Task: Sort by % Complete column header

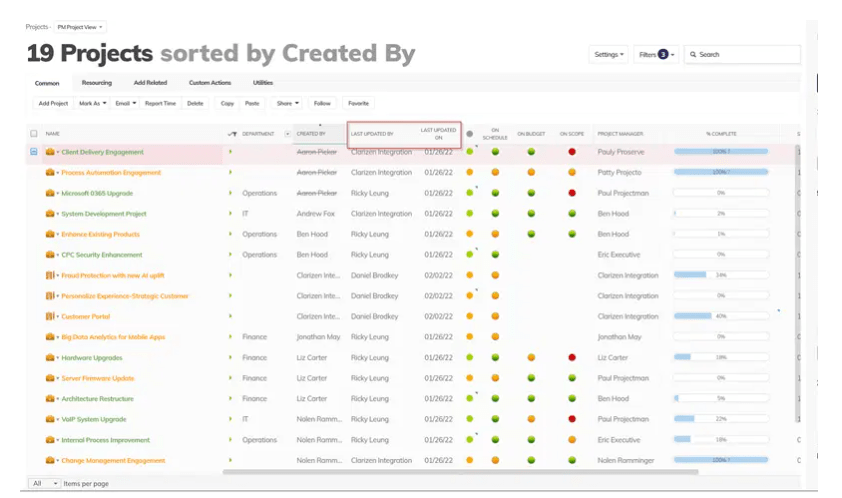Action: coord(721,134)
